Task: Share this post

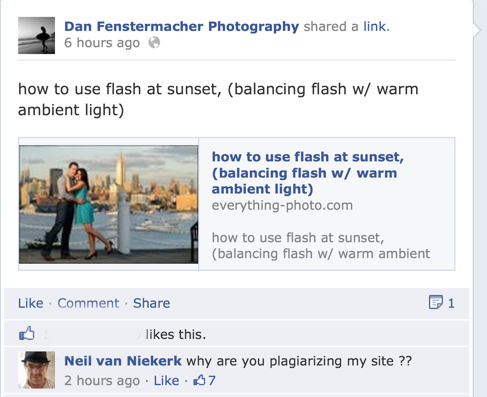Action: coord(152,303)
